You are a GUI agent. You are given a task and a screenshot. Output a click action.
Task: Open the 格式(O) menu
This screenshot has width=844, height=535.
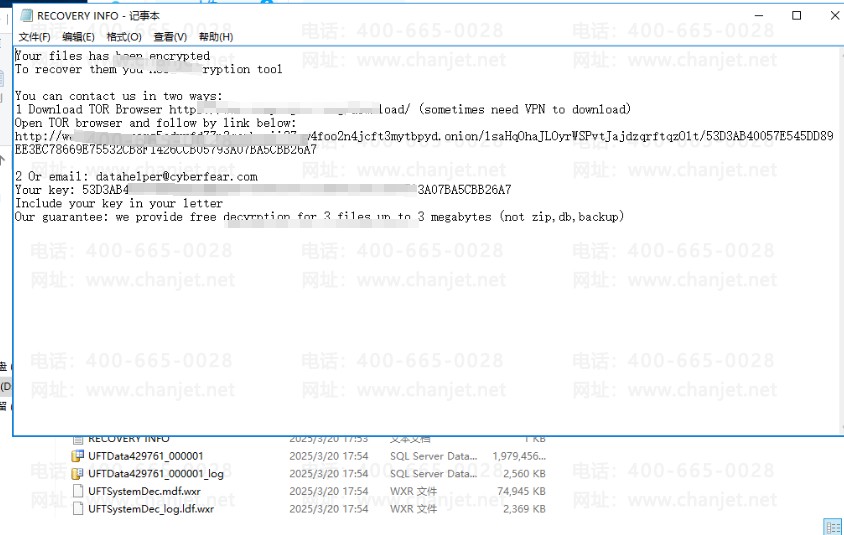point(124,37)
